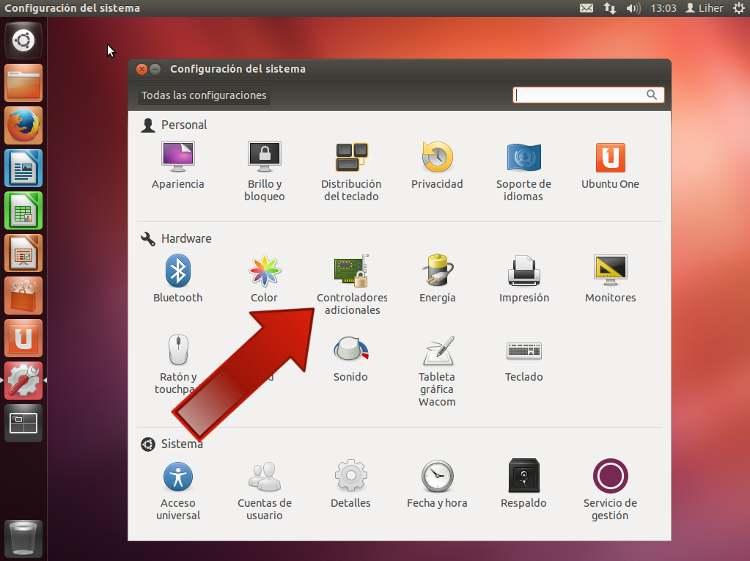The image size is (750, 561).
Task: Open Energía settings
Action: pos(437,278)
